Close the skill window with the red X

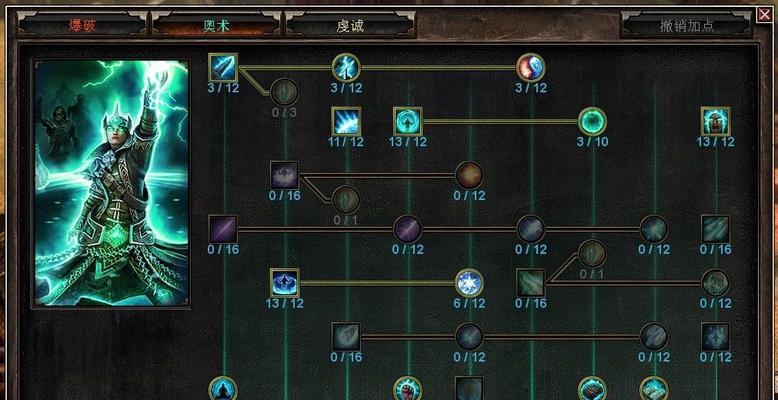[x=765, y=15]
